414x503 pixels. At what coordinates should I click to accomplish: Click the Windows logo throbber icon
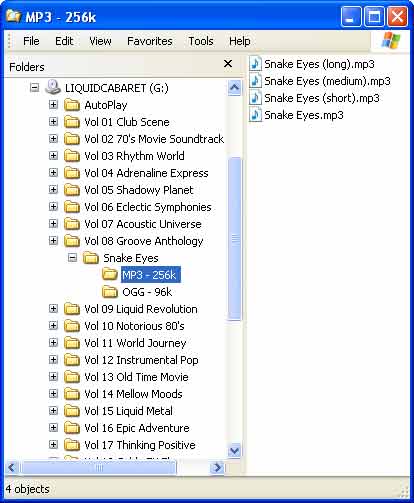[391, 41]
